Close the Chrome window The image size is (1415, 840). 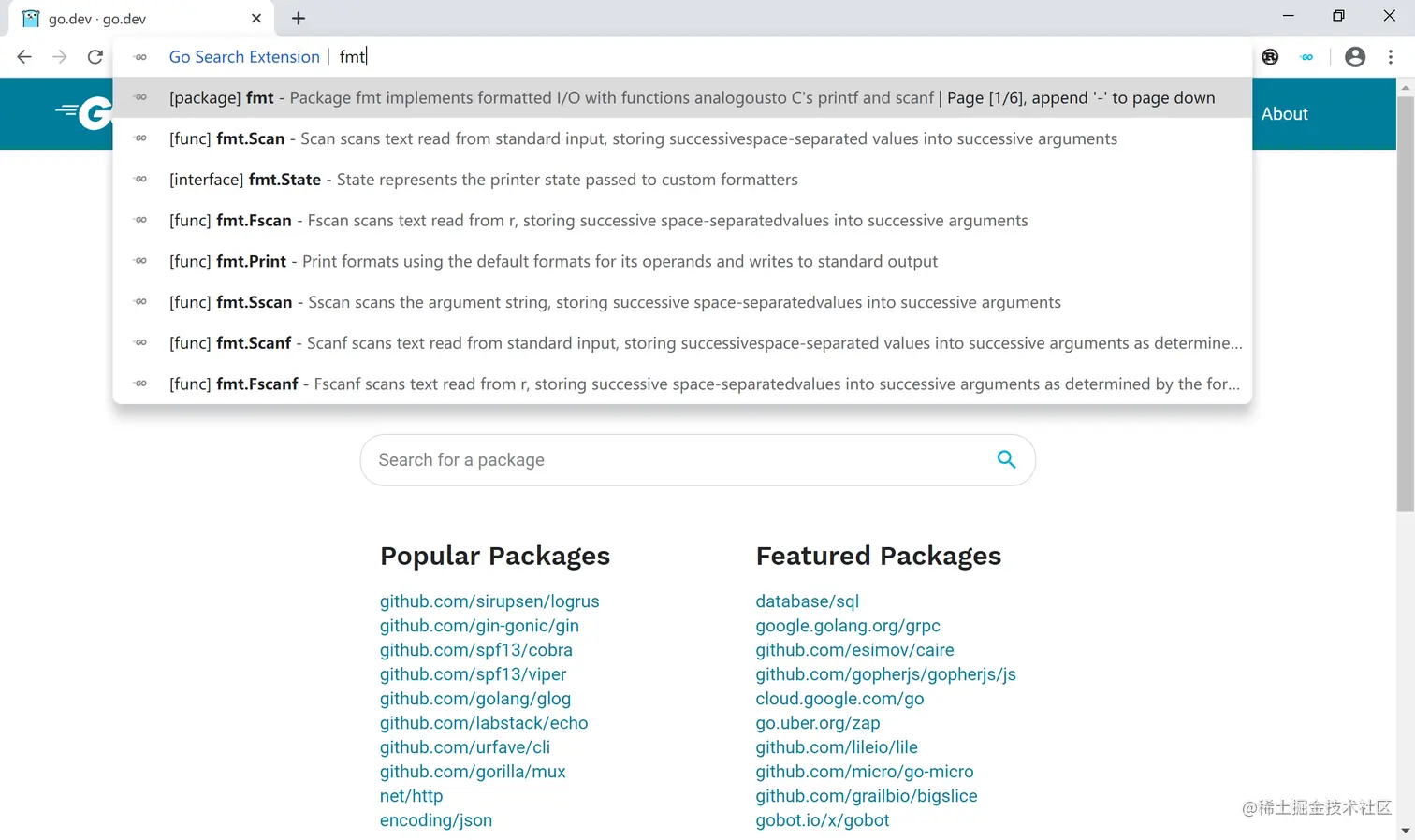[x=1390, y=16]
